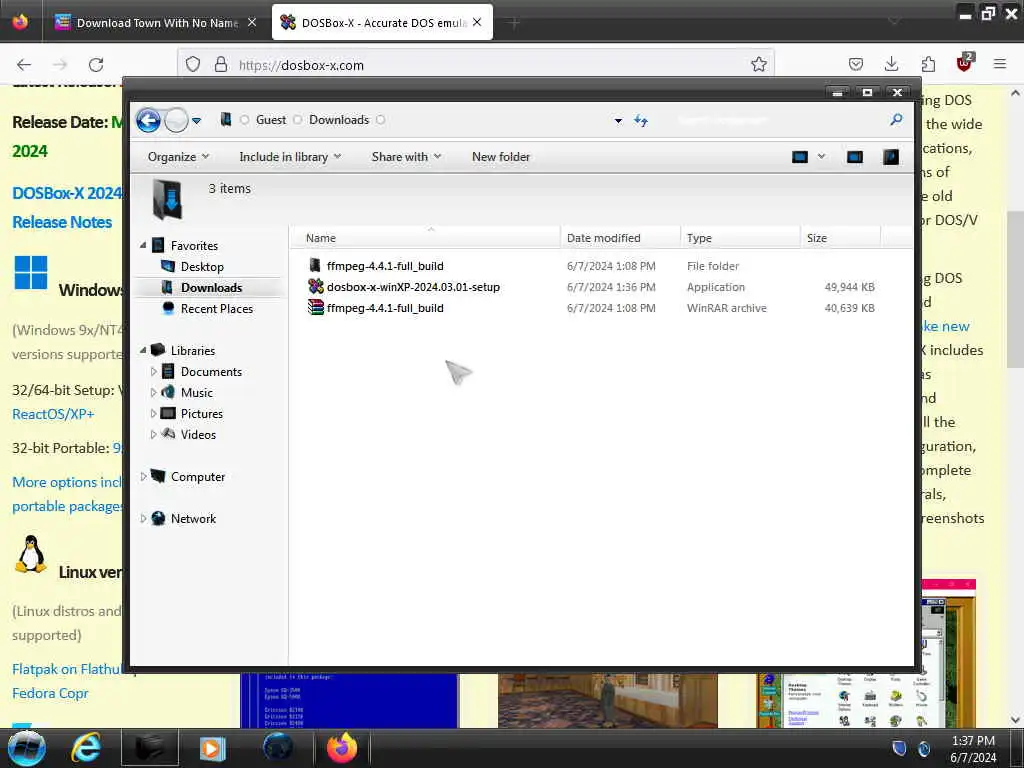The image size is (1024, 768).
Task: Open the Fedora Copr link
Action: pyautogui.click(x=50, y=694)
